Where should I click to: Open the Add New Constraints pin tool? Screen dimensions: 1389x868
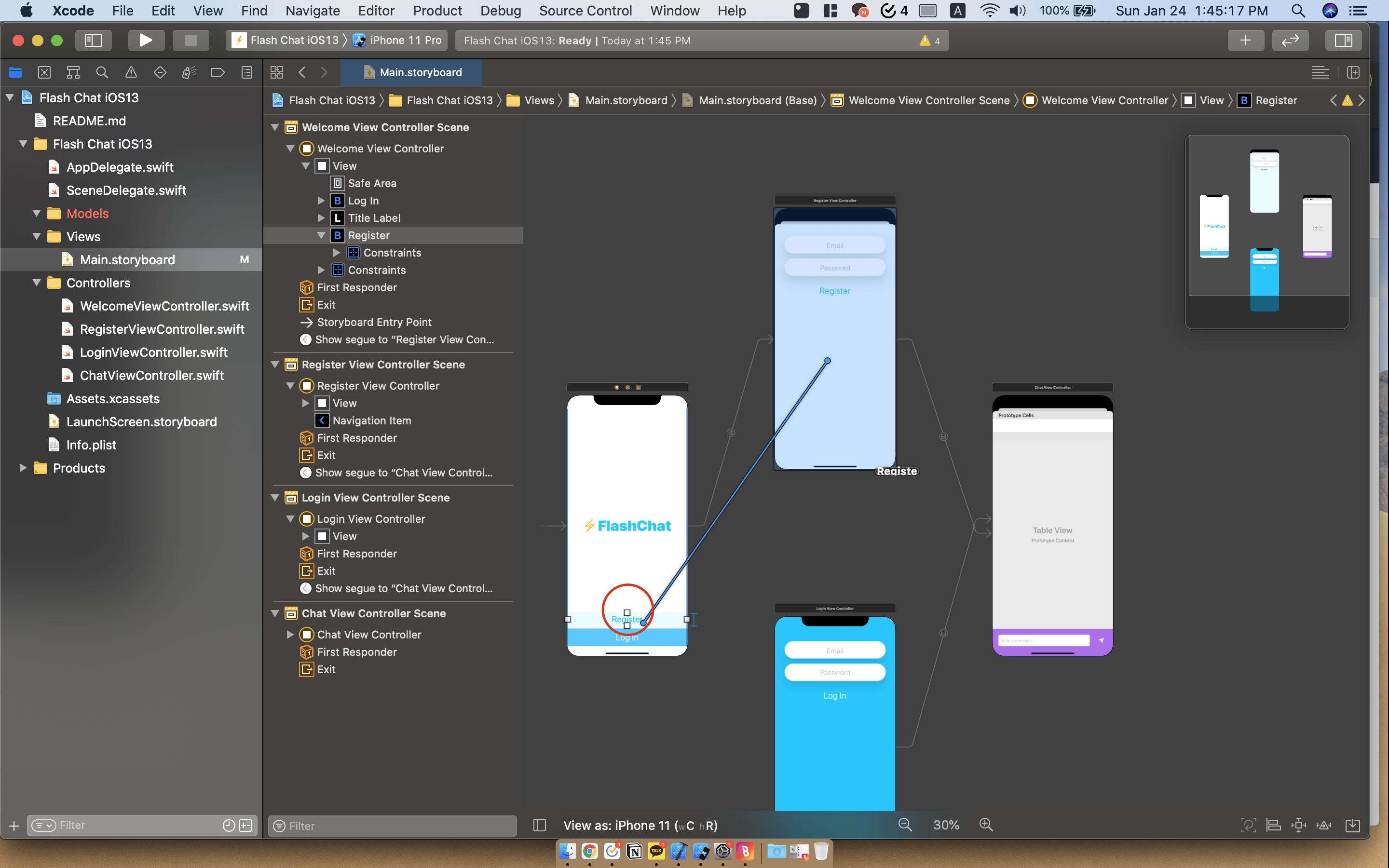click(1298, 825)
